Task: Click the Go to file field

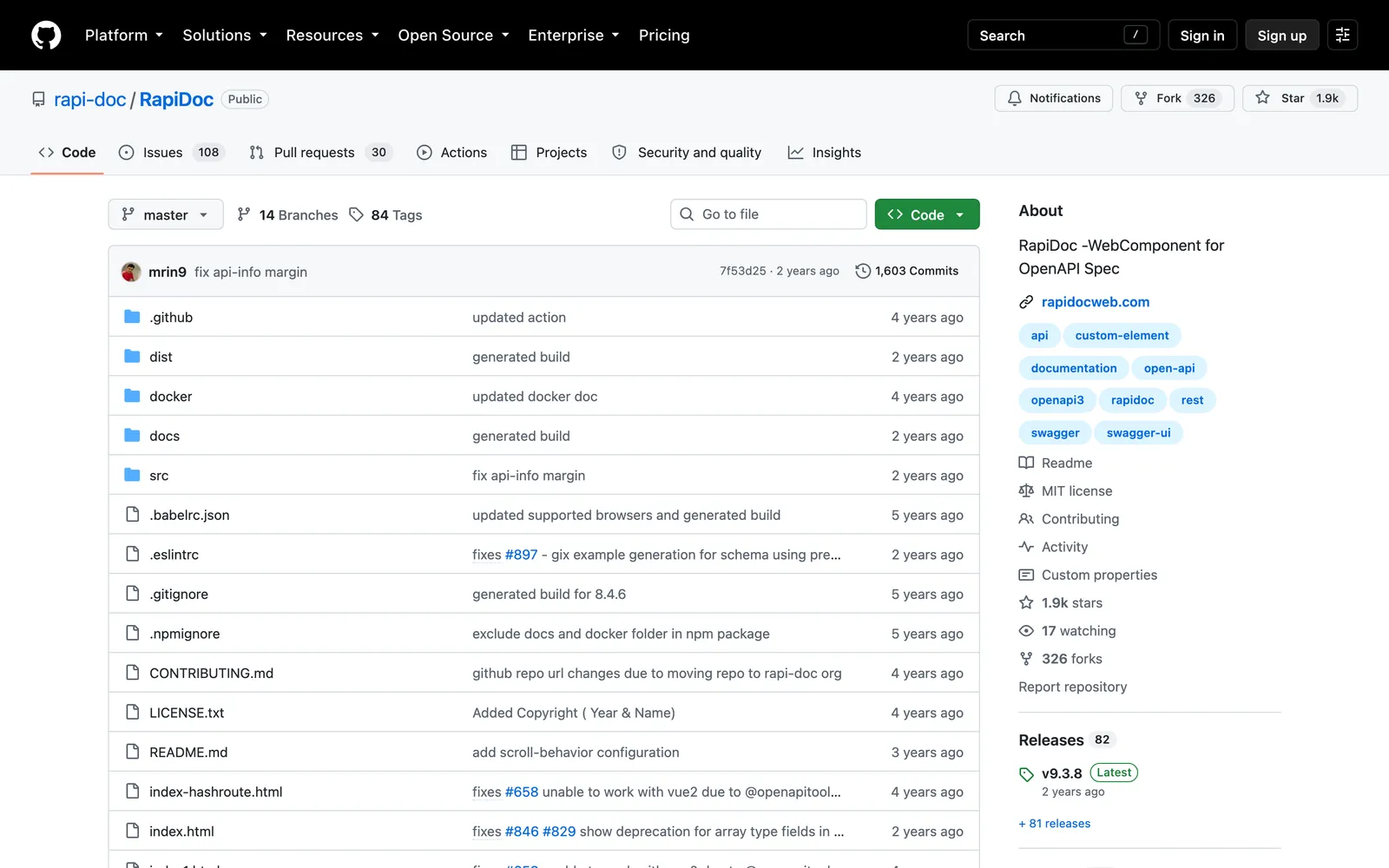Action: point(768,214)
